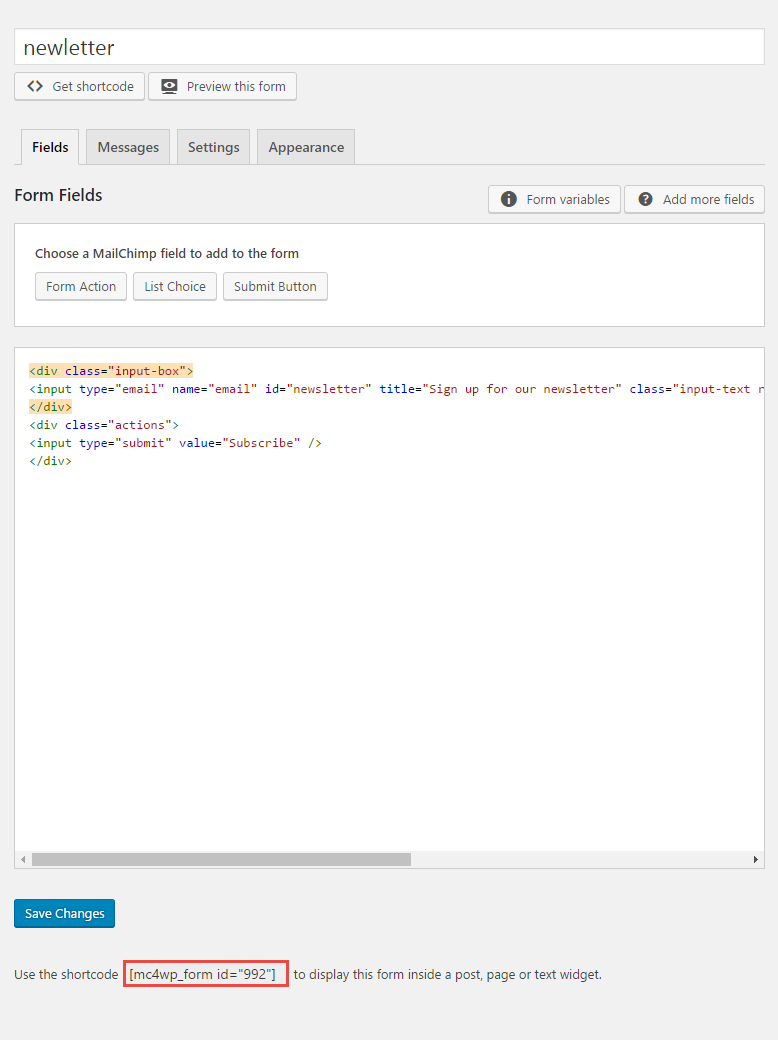Click the info icon on Form variables
The image size is (778, 1040).
pos(509,199)
